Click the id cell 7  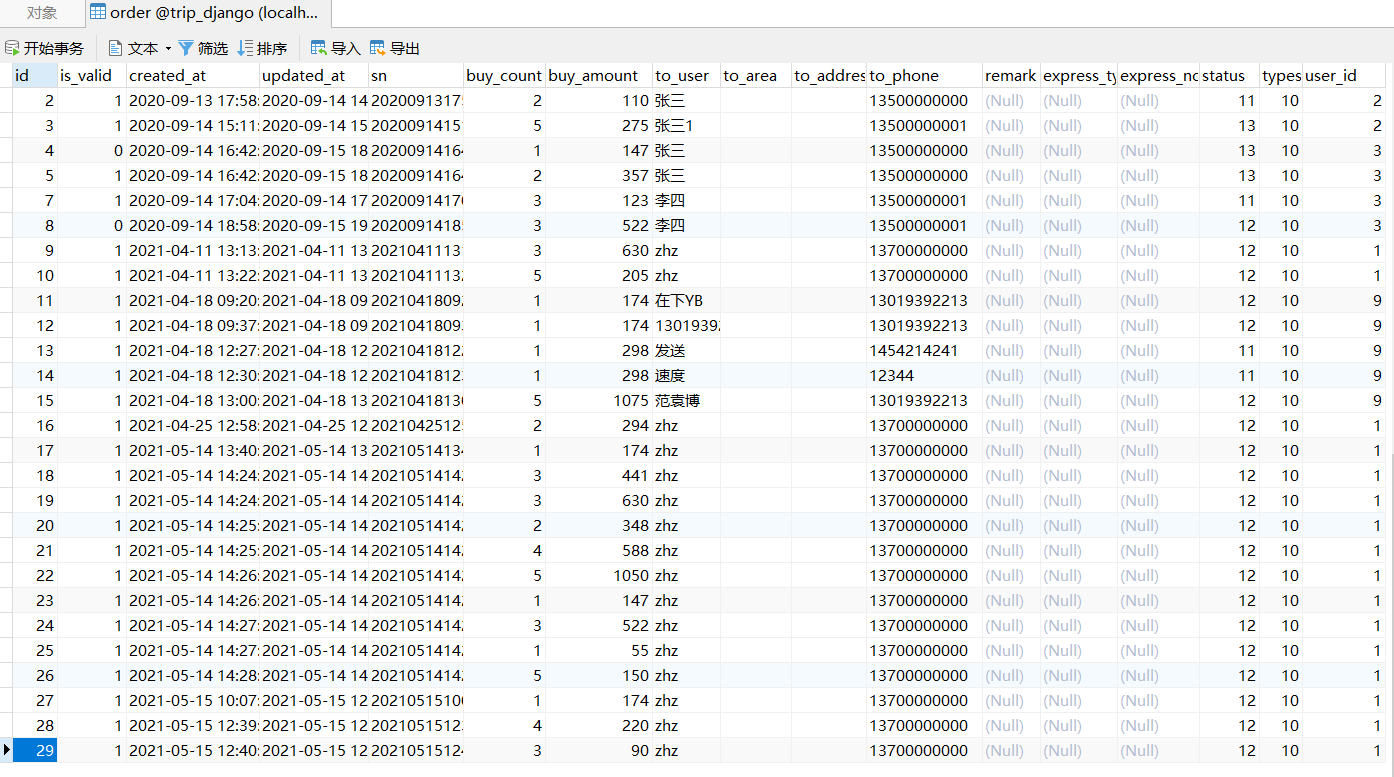35,200
